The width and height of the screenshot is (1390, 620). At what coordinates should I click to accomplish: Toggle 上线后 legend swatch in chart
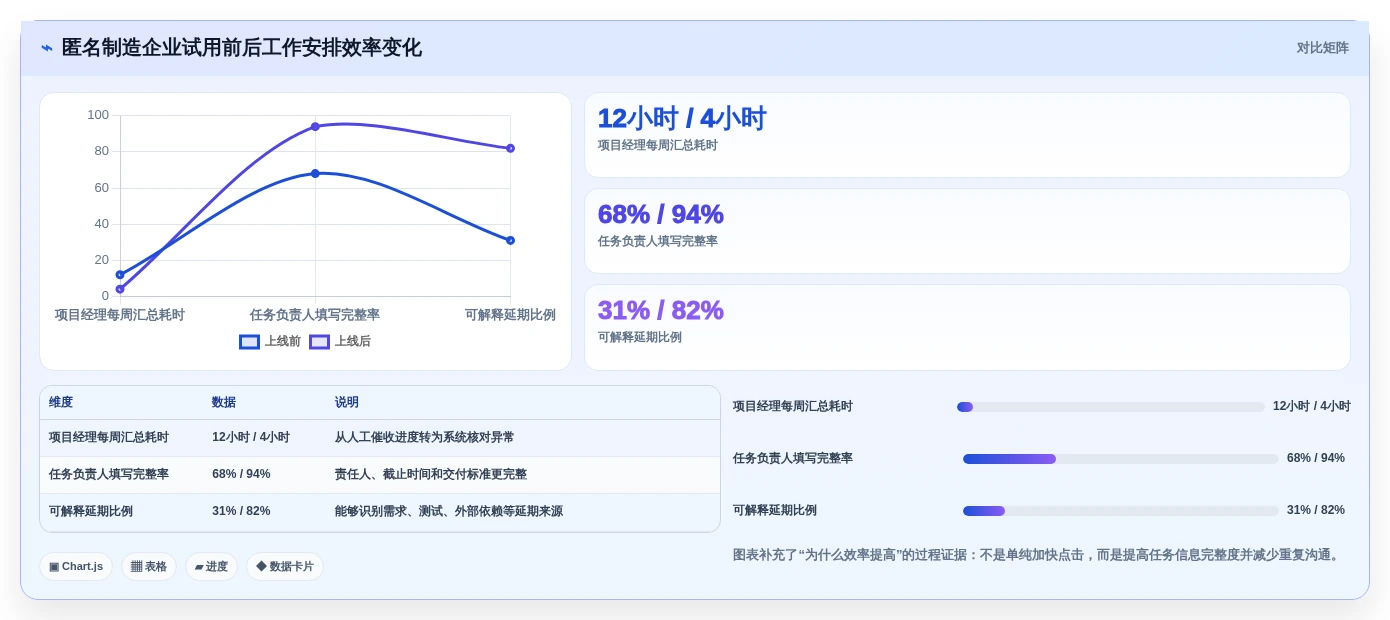pos(319,342)
